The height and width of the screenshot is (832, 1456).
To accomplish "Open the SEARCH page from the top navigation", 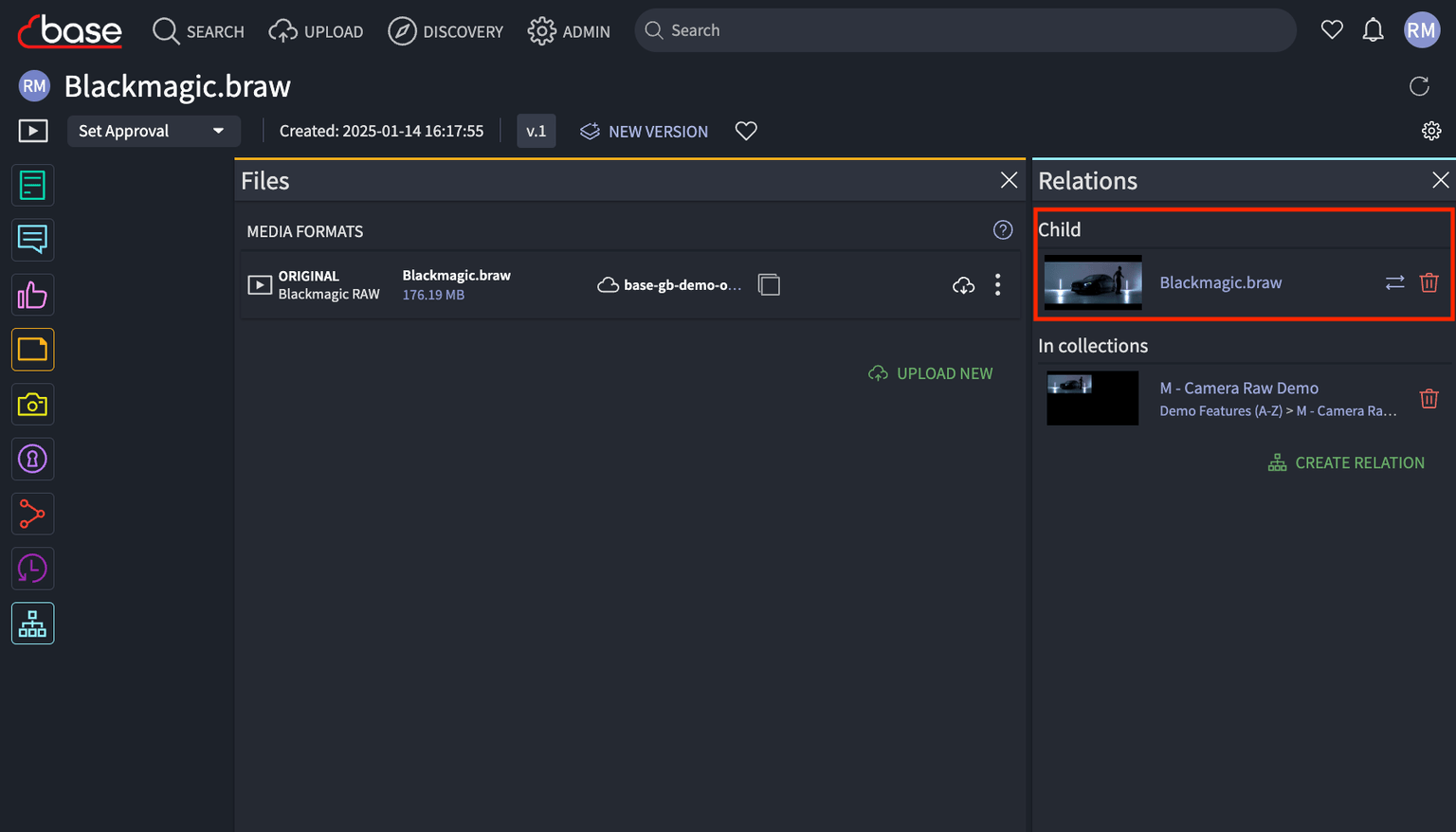I will tap(198, 31).
